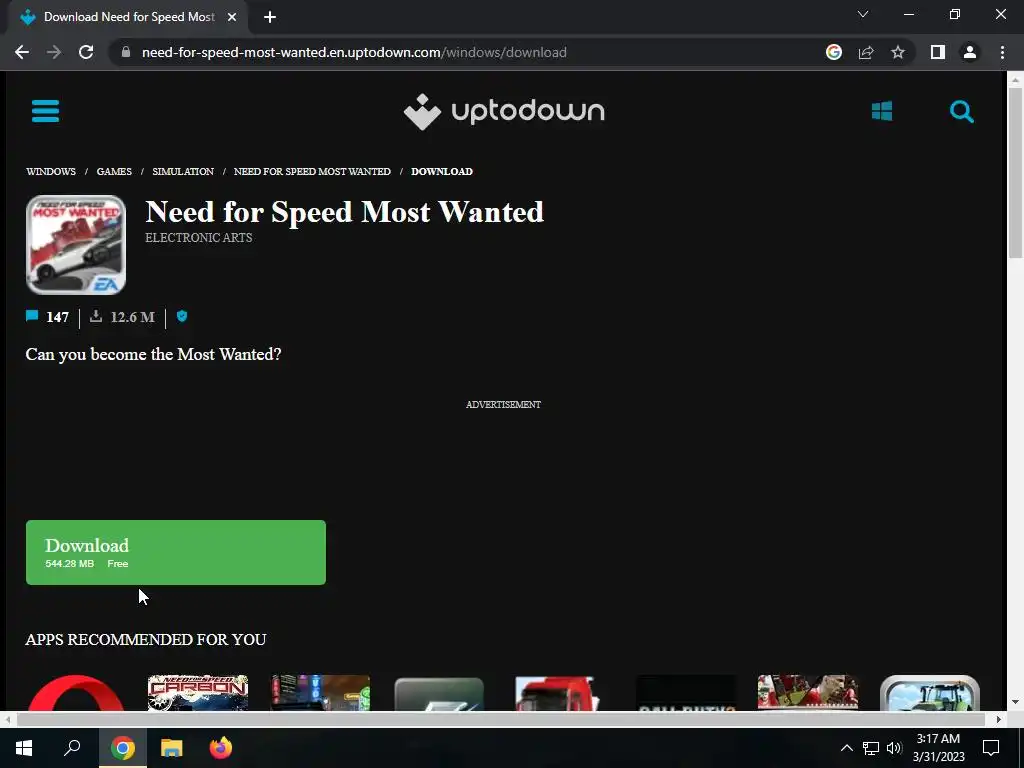Click the verified shield badge icon
The width and height of the screenshot is (1024, 768).
pos(182,316)
